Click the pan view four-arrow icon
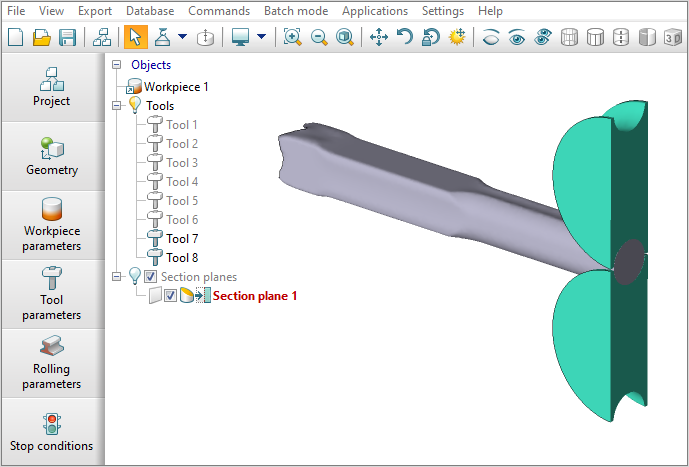689x467 pixels. (x=379, y=37)
